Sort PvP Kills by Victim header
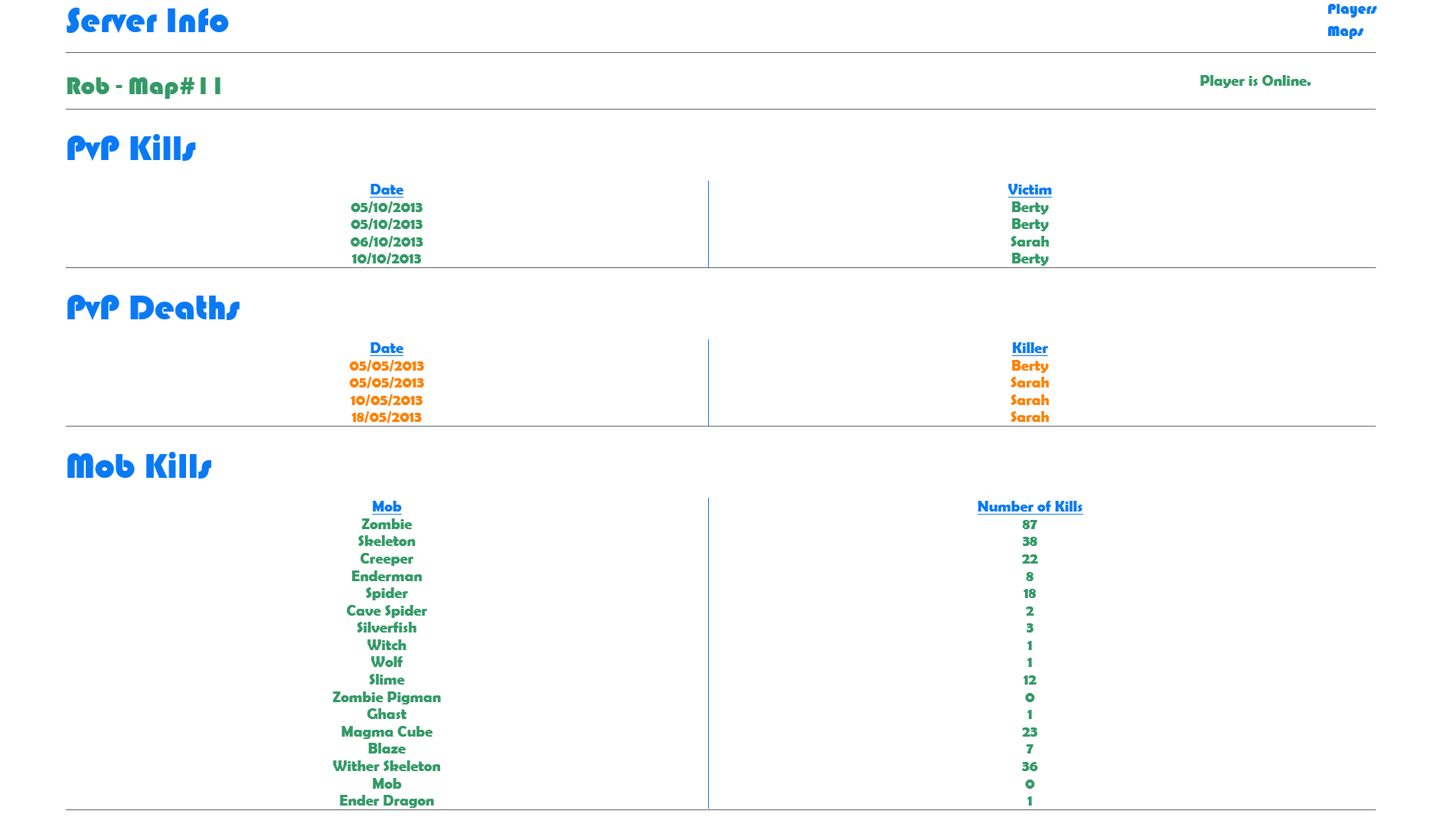 [x=1030, y=189]
